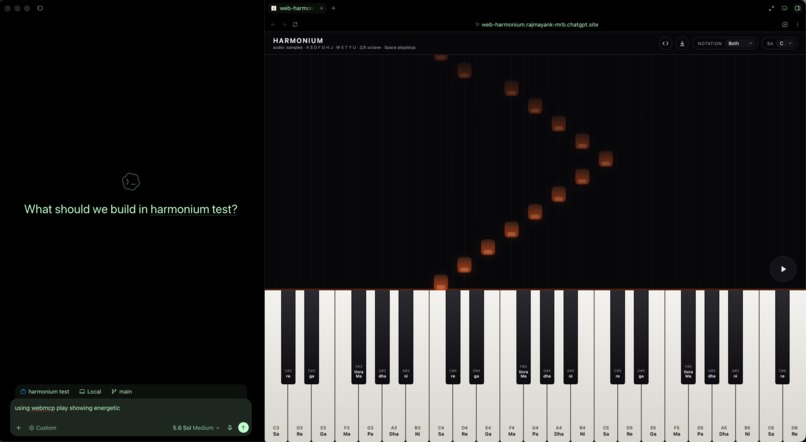Click the expand pane diagonal arrows icon
Screen dimensions: 806x442
point(771,8)
